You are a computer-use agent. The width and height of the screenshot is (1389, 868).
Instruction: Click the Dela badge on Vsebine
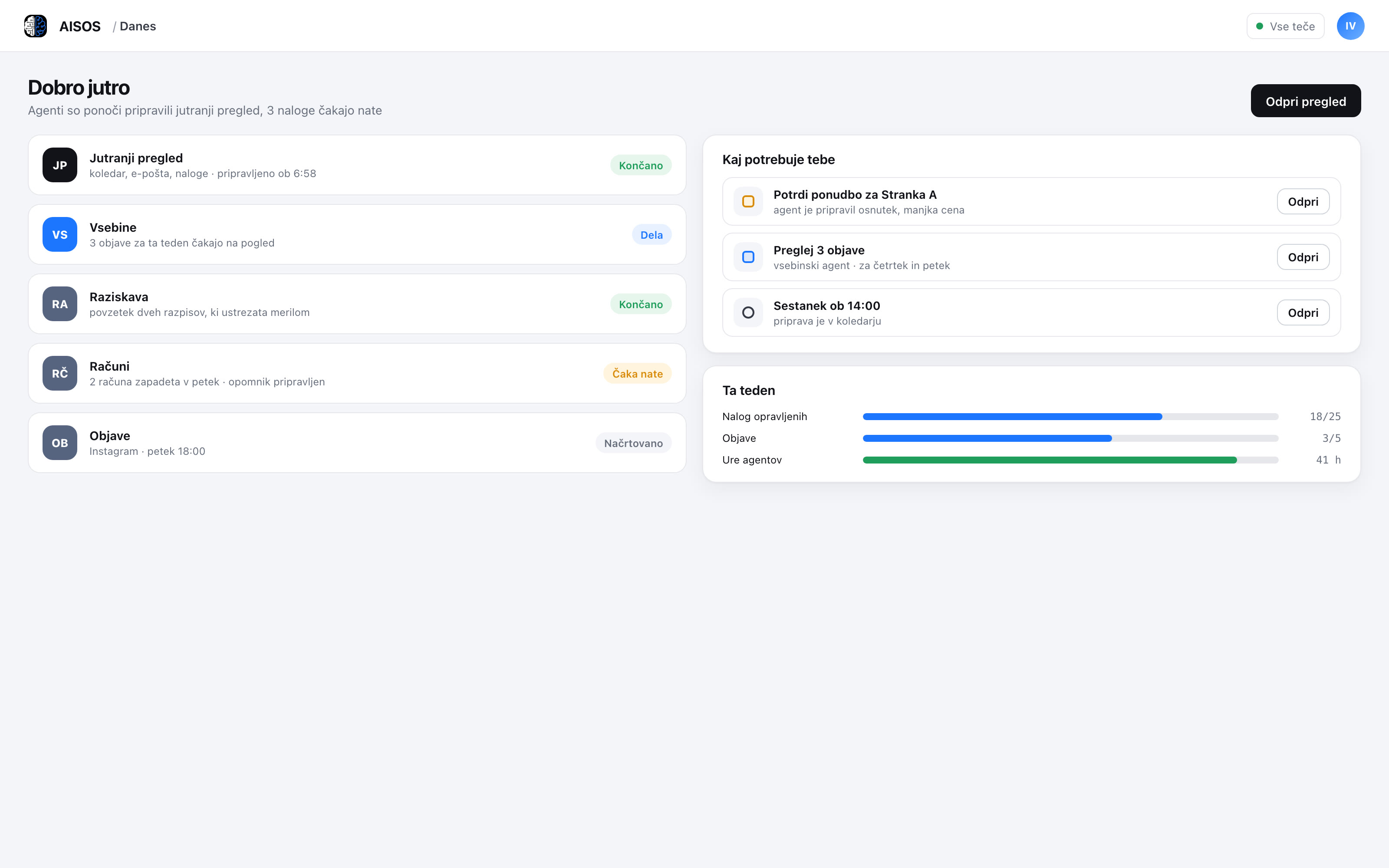pos(652,235)
